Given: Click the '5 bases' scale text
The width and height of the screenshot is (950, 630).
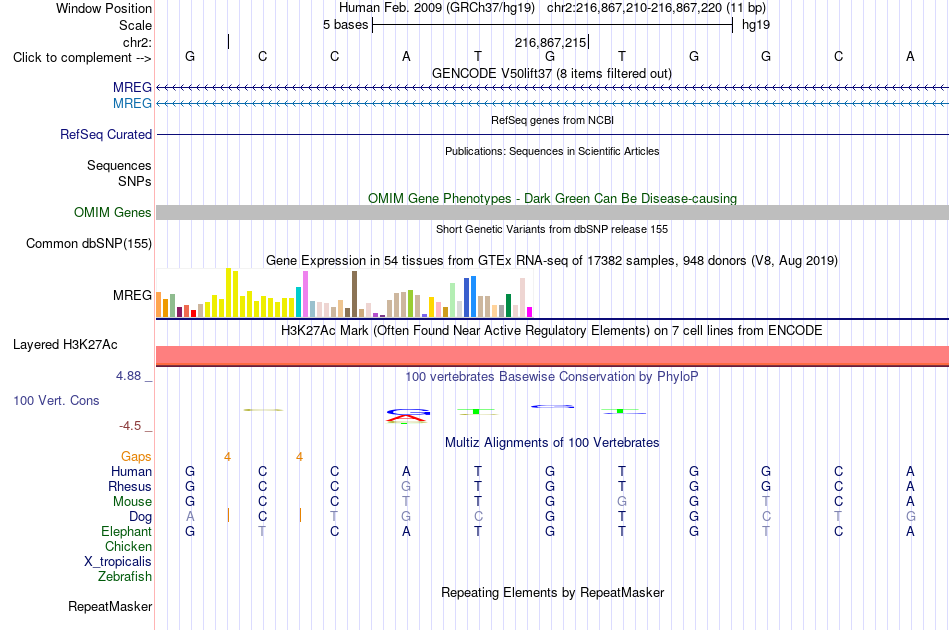Looking at the screenshot, I should tap(345, 25).
